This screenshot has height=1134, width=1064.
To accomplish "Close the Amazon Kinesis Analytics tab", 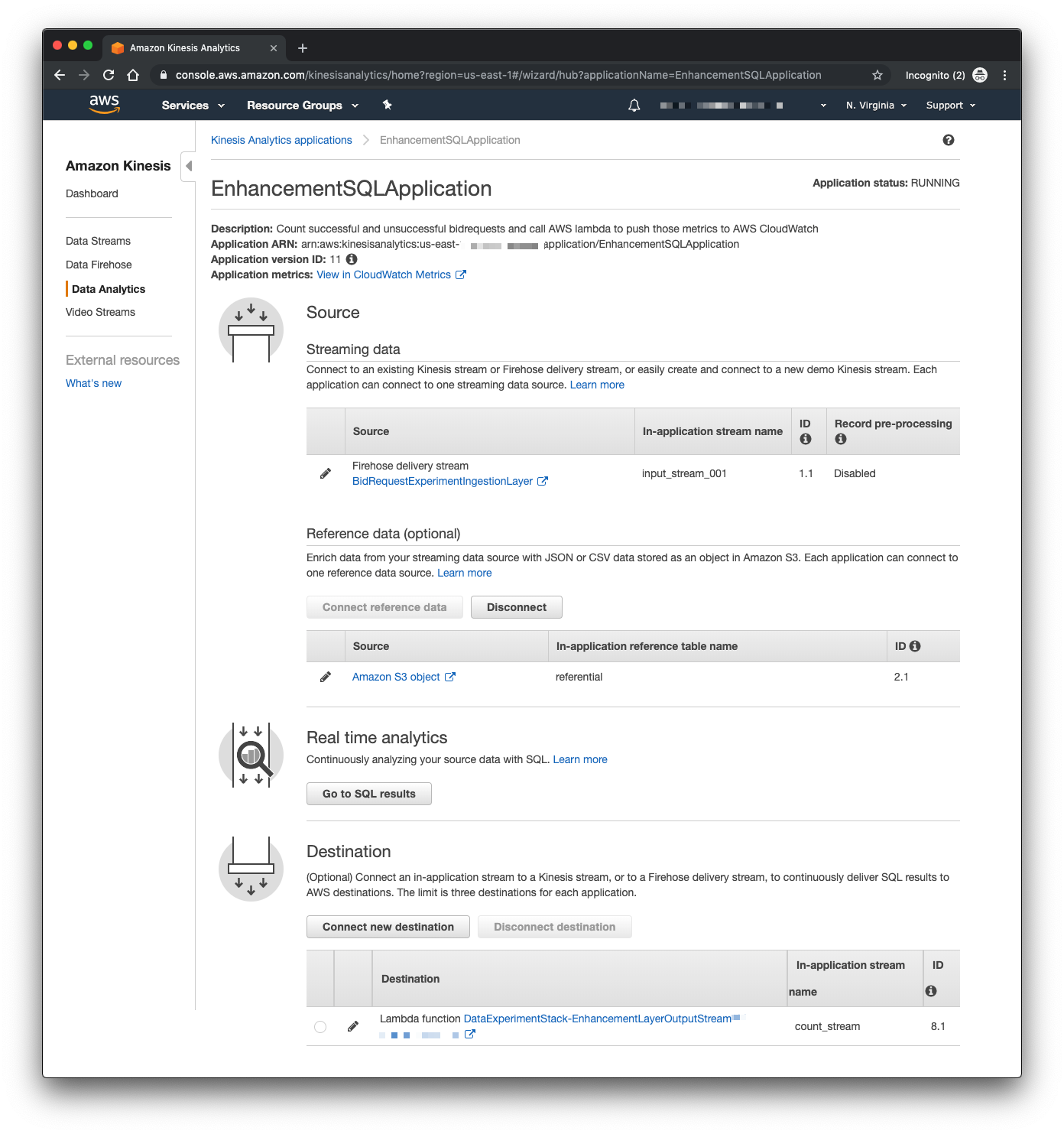I will click(274, 48).
